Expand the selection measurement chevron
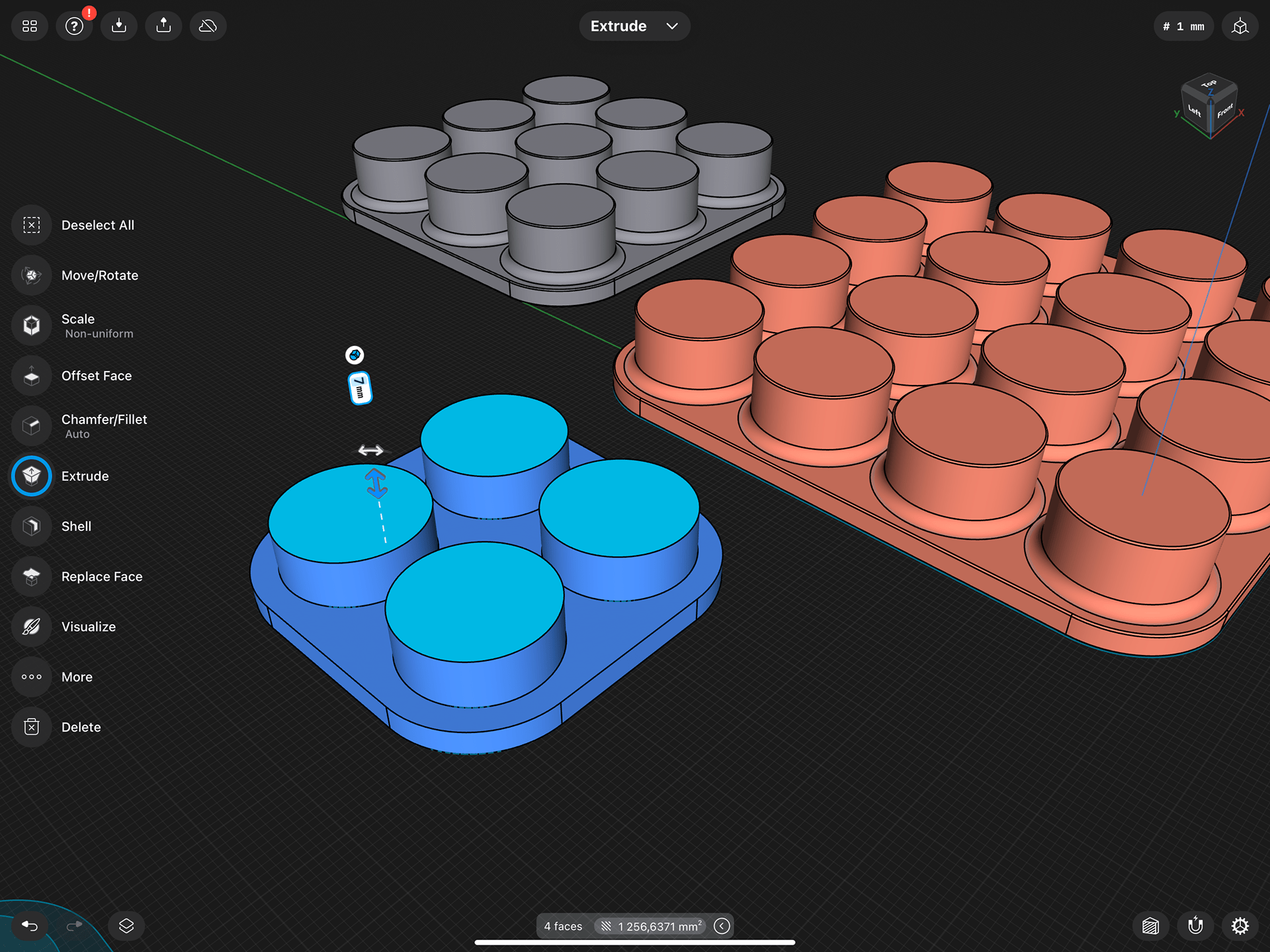 click(722, 926)
